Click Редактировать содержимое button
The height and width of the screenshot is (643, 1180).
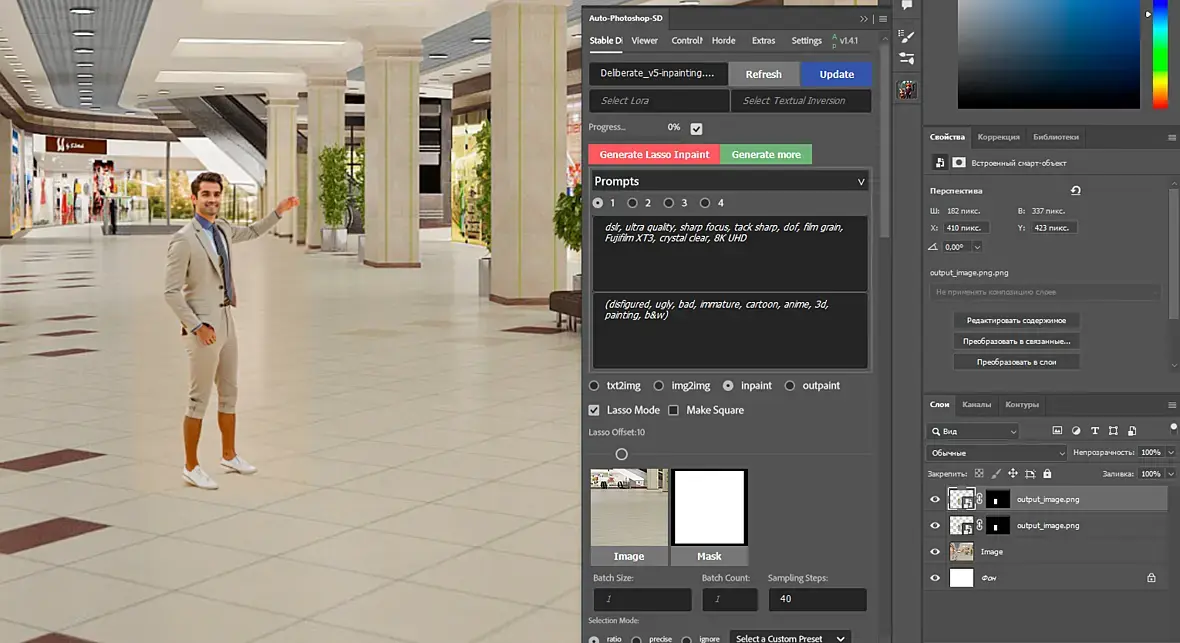pyautogui.click(x=1016, y=320)
